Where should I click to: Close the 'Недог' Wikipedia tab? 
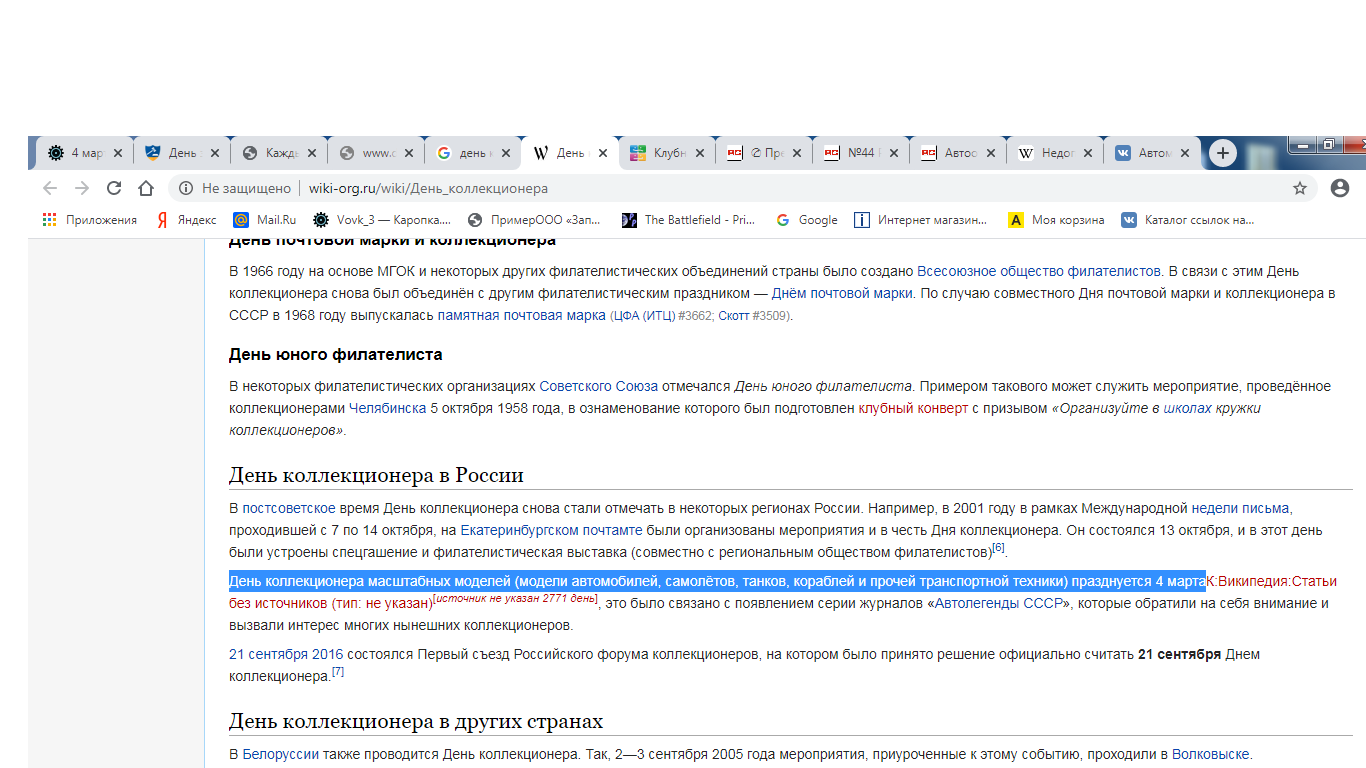[1088, 153]
